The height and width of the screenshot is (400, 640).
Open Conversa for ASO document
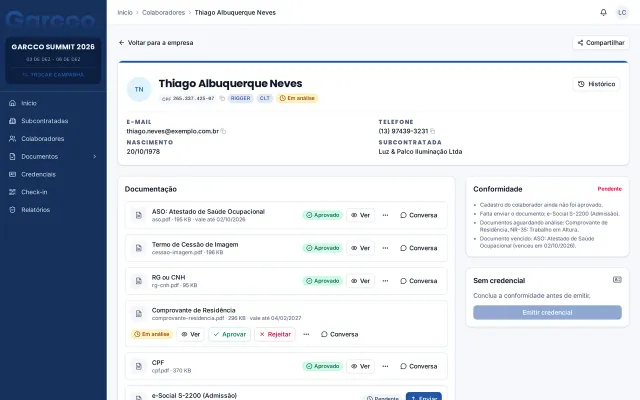click(419, 215)
